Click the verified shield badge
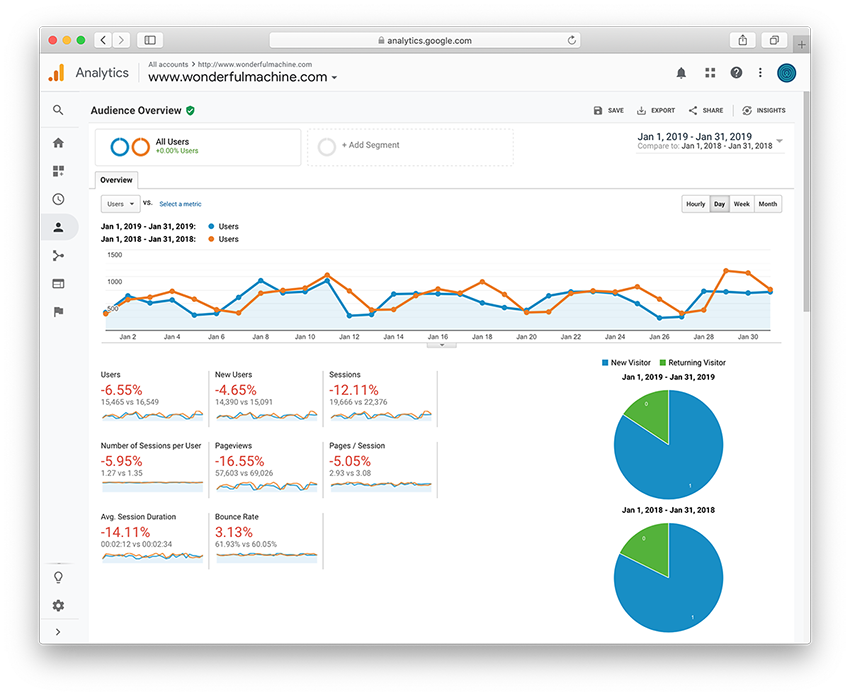Image resolution: width=850 pixels, height=696 pixels. pos(190,111)
